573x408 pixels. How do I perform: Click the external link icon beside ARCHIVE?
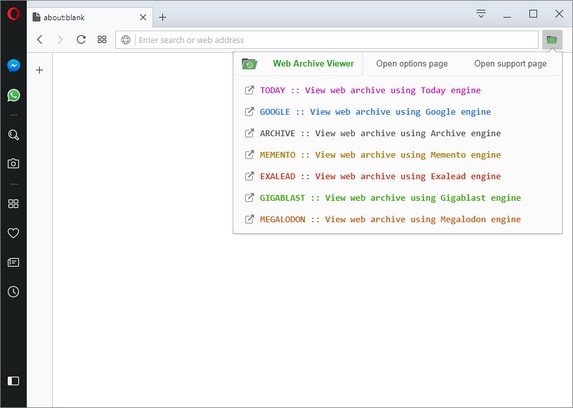pos(249,133)
